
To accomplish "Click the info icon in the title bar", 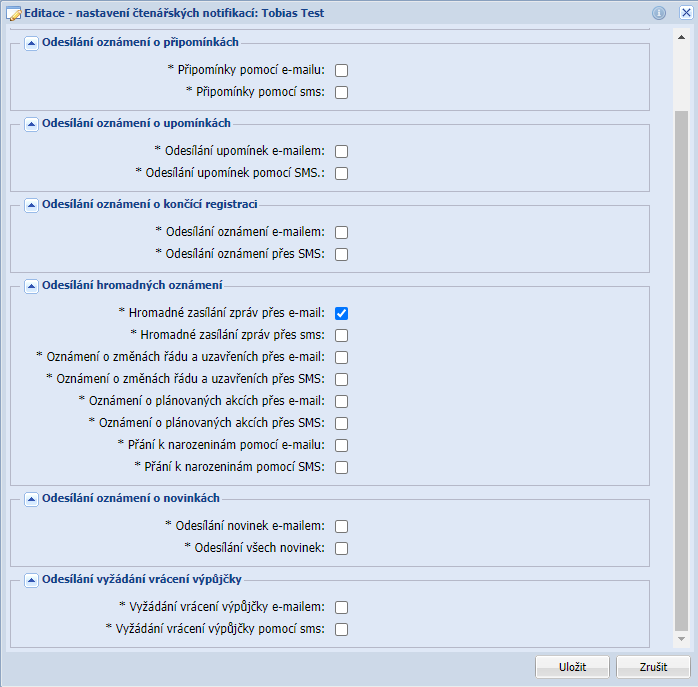I will [659, 13].
